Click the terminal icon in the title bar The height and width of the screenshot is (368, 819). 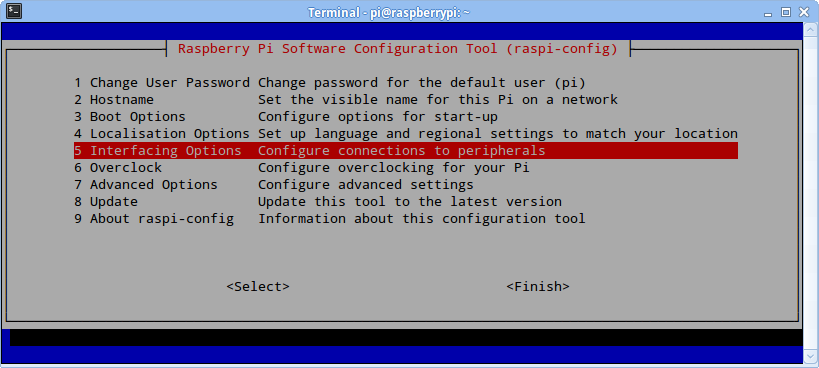click(x=14, y=10)
